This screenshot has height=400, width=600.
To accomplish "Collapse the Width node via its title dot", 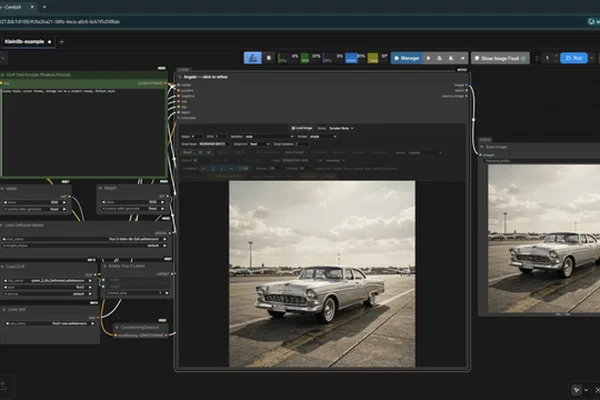I will [3, 189].
